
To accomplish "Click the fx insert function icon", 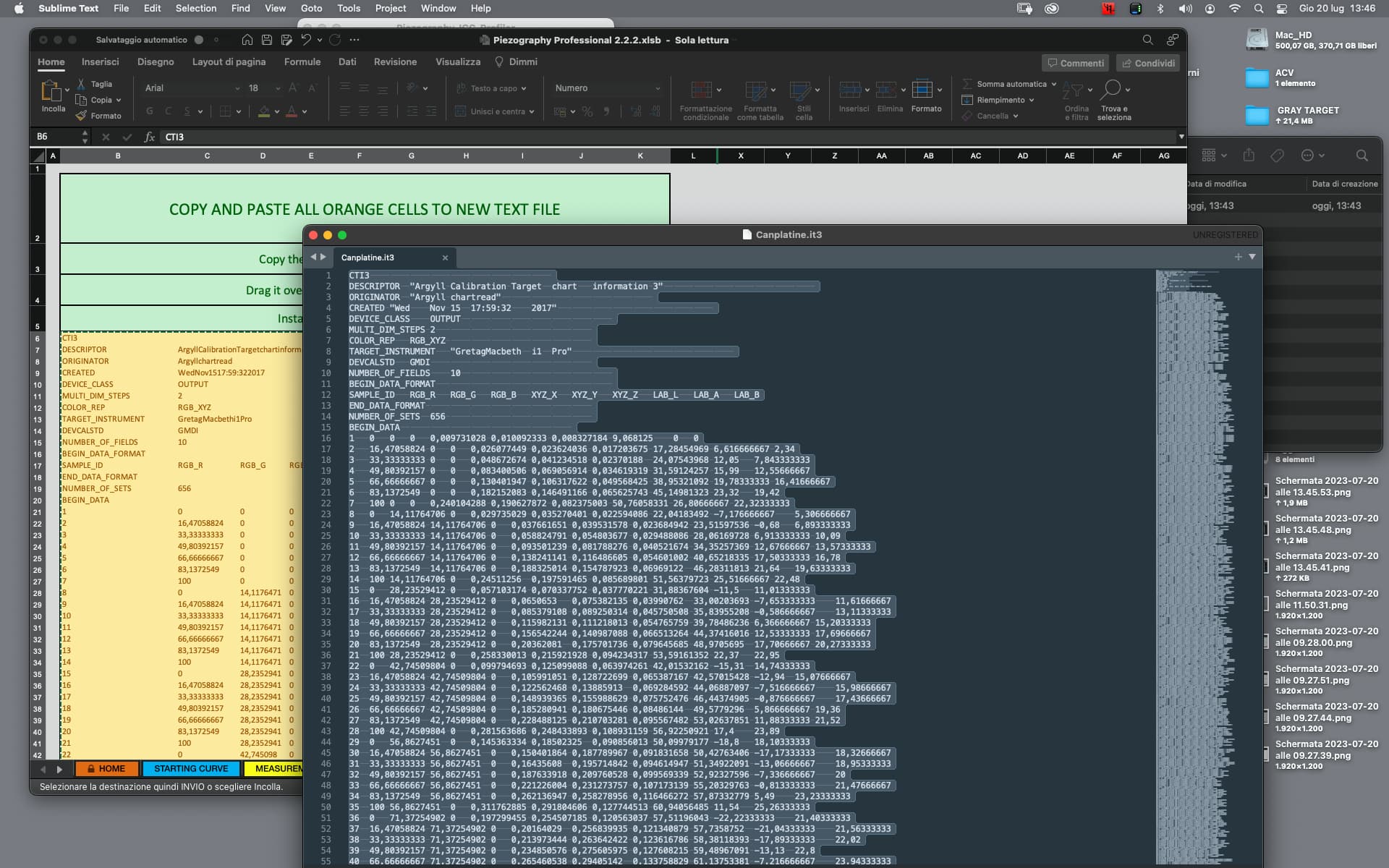I will (x=149, y=137).
